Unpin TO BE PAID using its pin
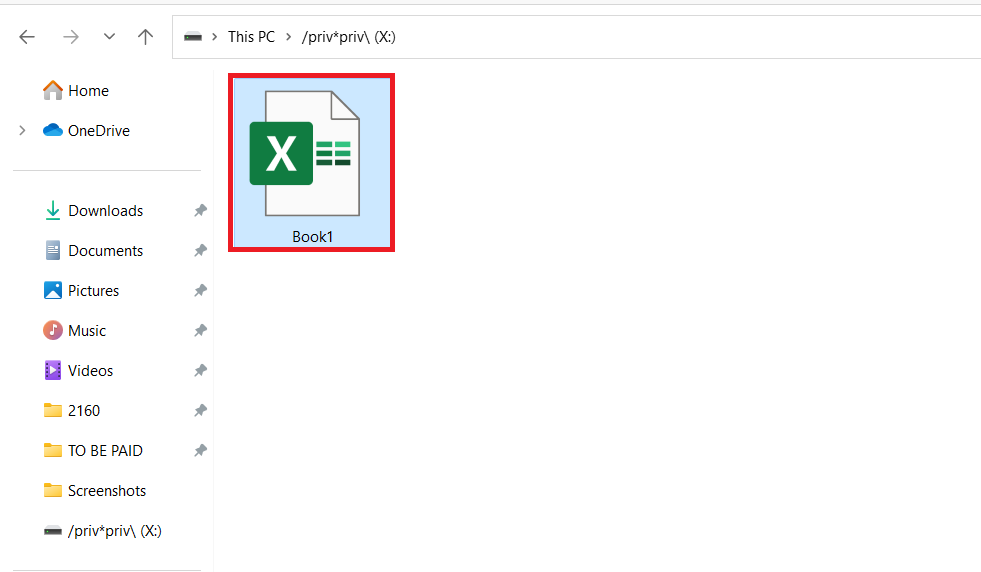This screenshot has width=981, height=572. 200,451
